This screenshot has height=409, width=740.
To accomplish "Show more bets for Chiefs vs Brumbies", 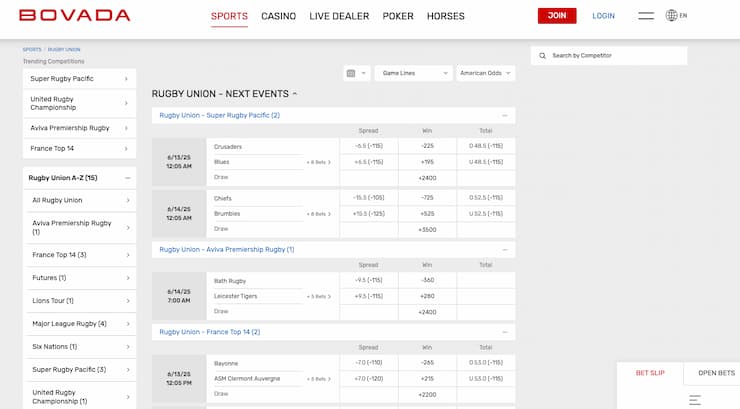I will click(x=319, y=214).
